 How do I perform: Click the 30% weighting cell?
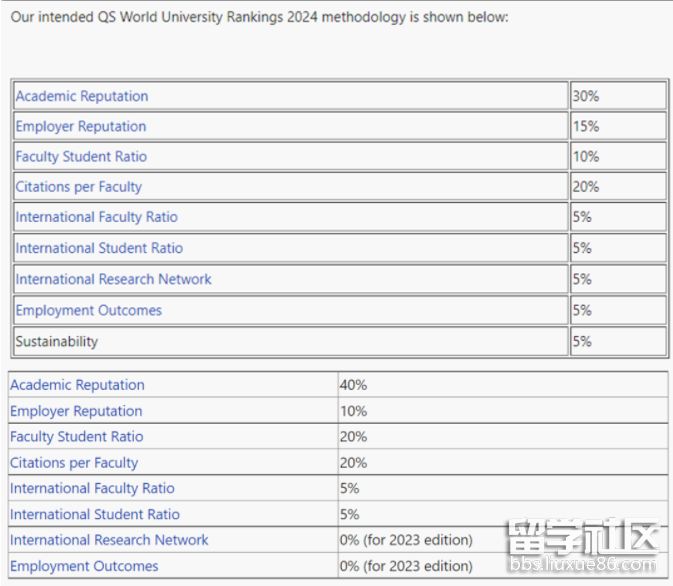pos(586,96)
